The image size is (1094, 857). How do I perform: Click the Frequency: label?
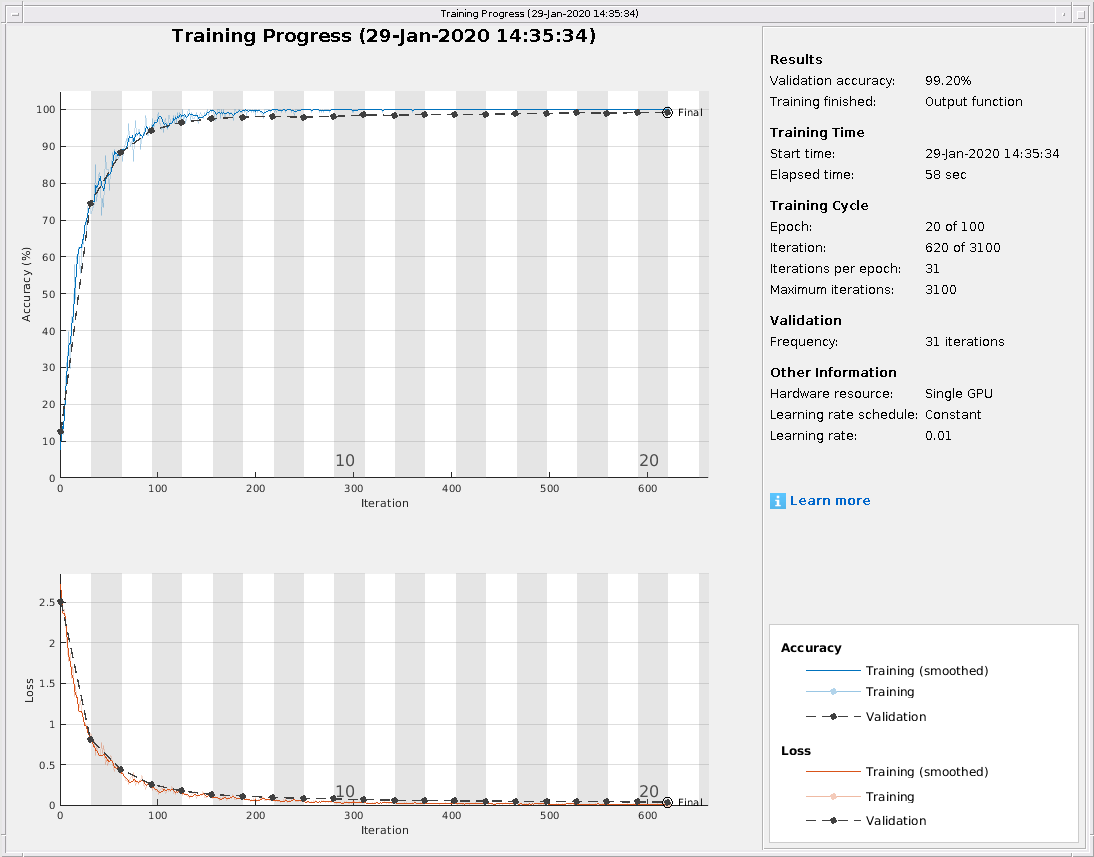coord(804,342)
